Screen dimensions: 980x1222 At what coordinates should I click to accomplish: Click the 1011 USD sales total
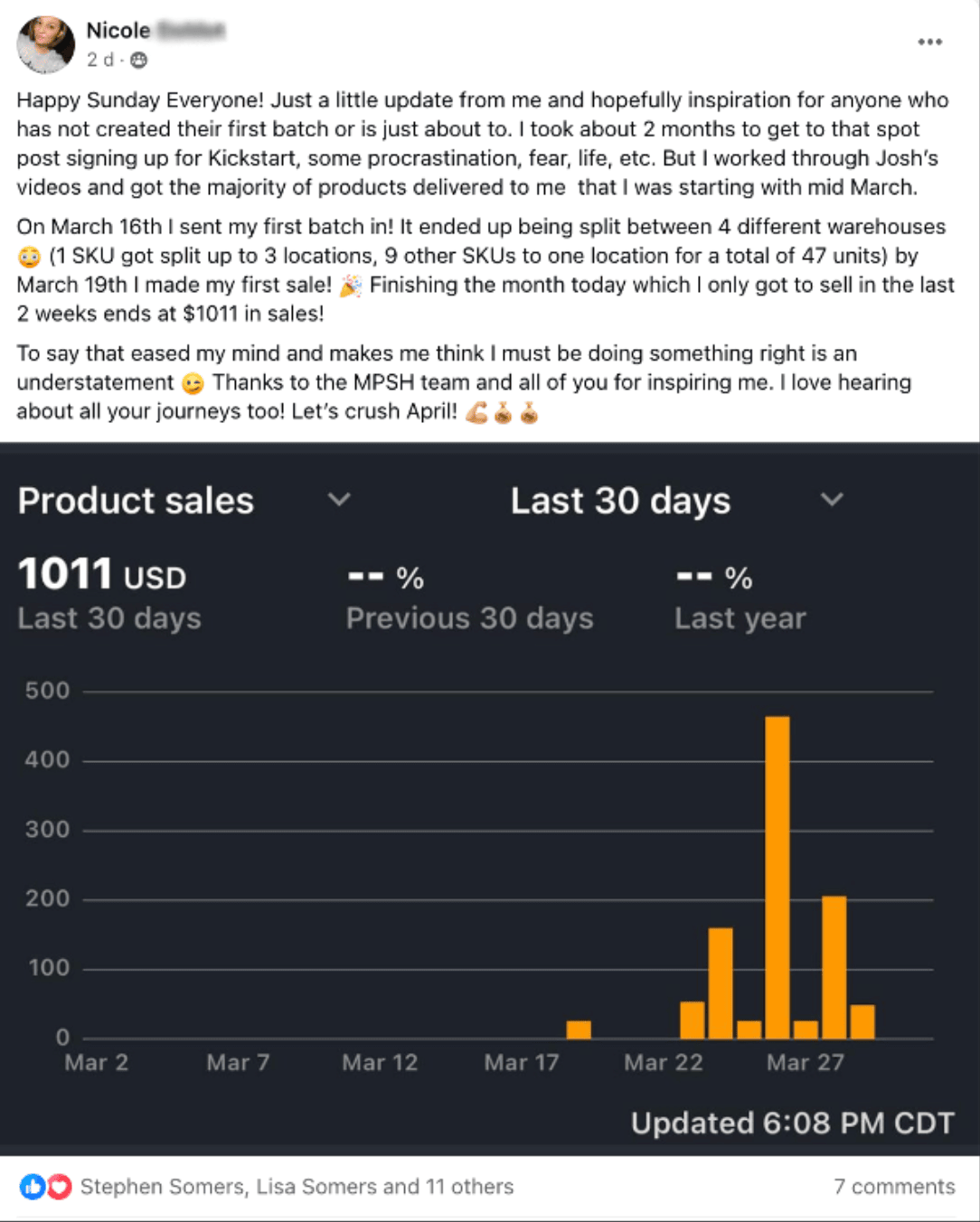(x=102, y=575)
